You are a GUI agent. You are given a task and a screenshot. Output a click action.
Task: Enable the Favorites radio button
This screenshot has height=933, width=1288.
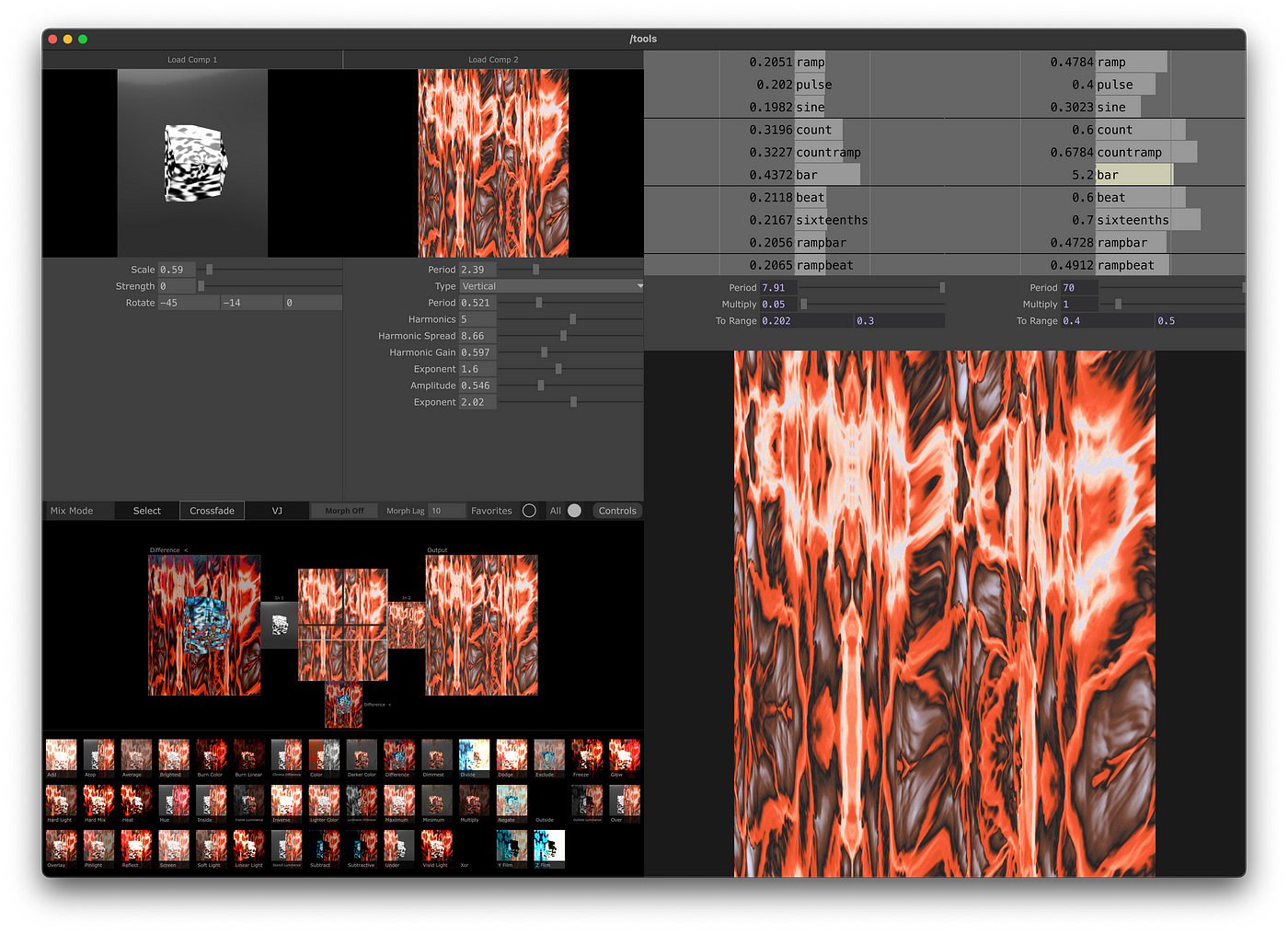tap(529, 511)
